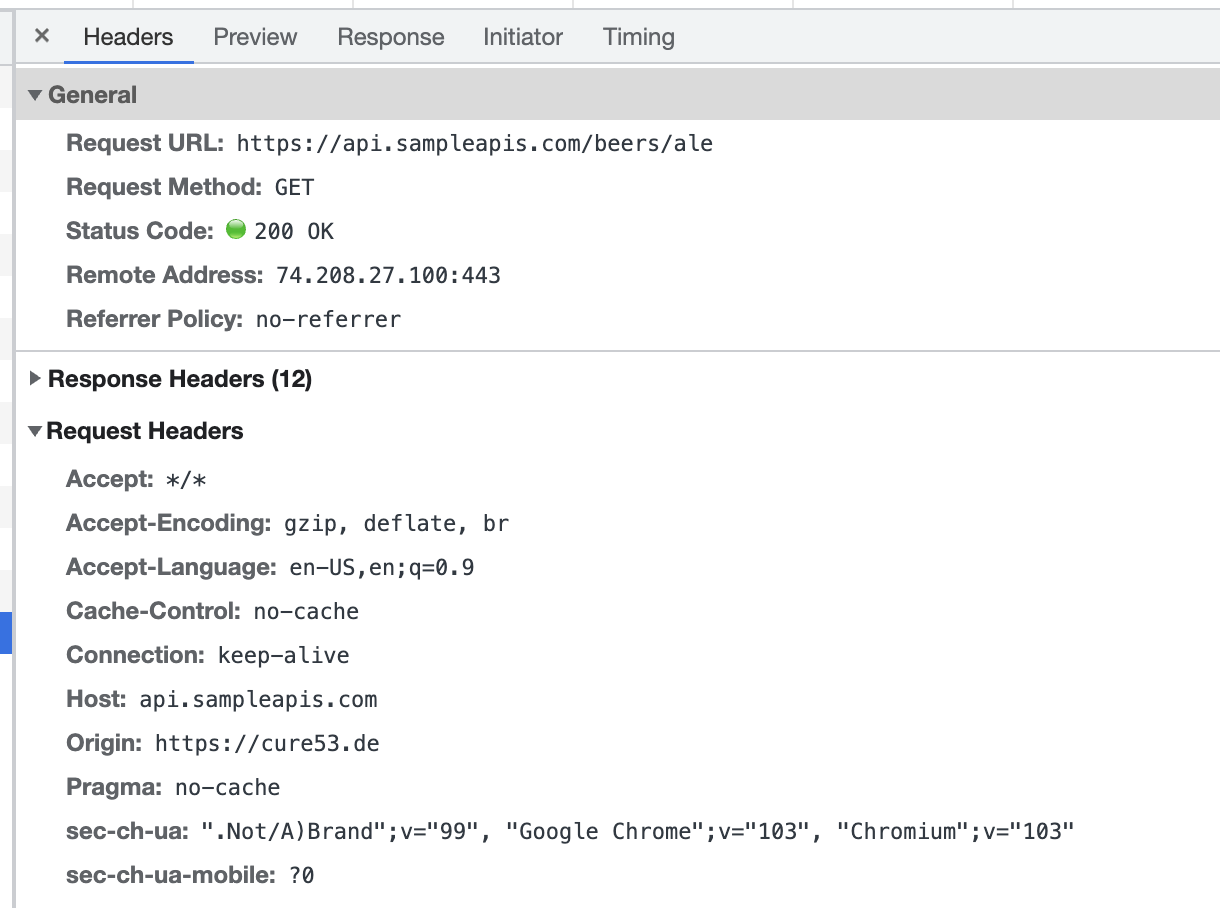
Task: Click the Origin value https://cure53.de
Action: [267, 743]
